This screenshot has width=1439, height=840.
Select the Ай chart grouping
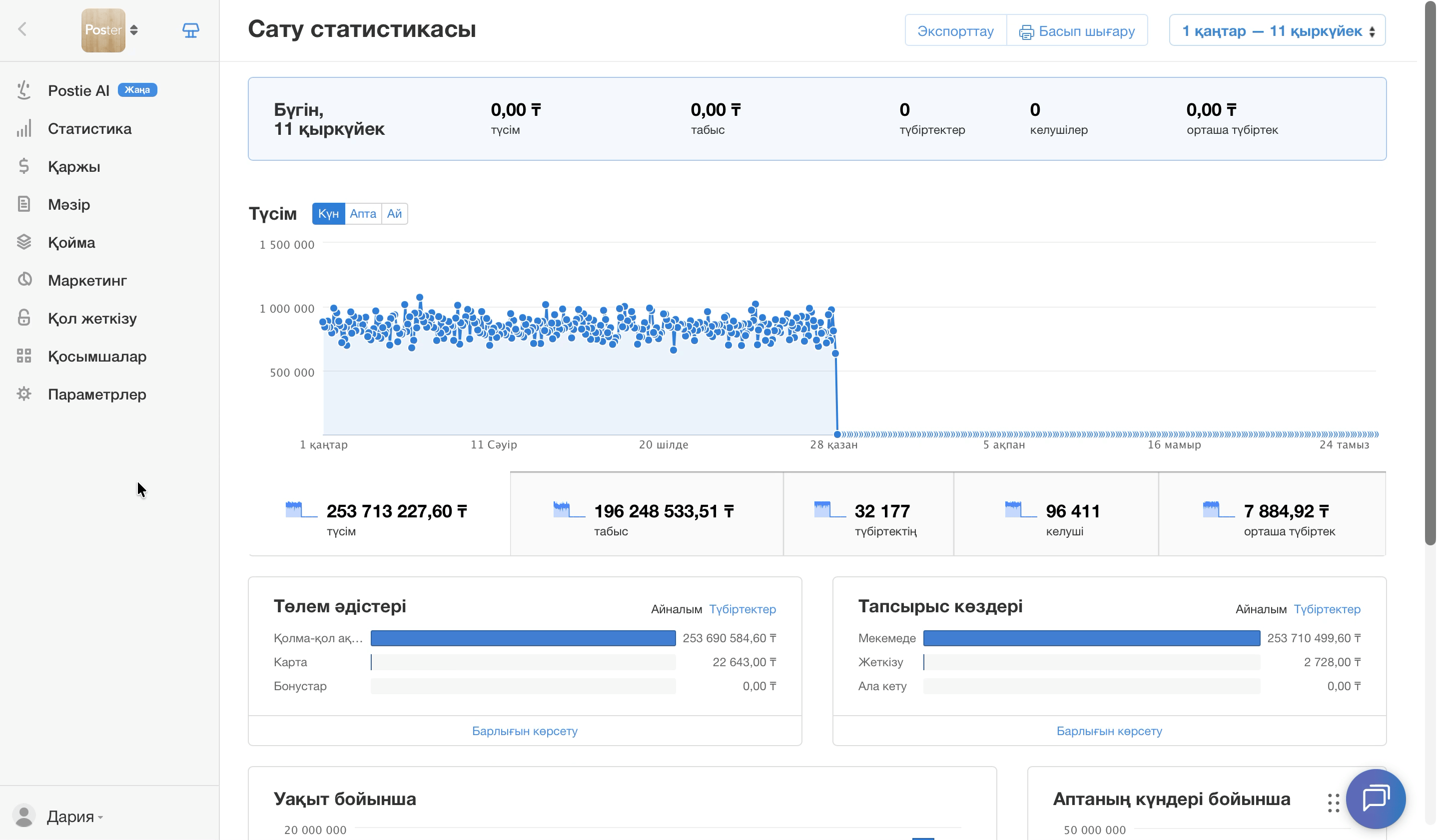(x=395, y=213)
